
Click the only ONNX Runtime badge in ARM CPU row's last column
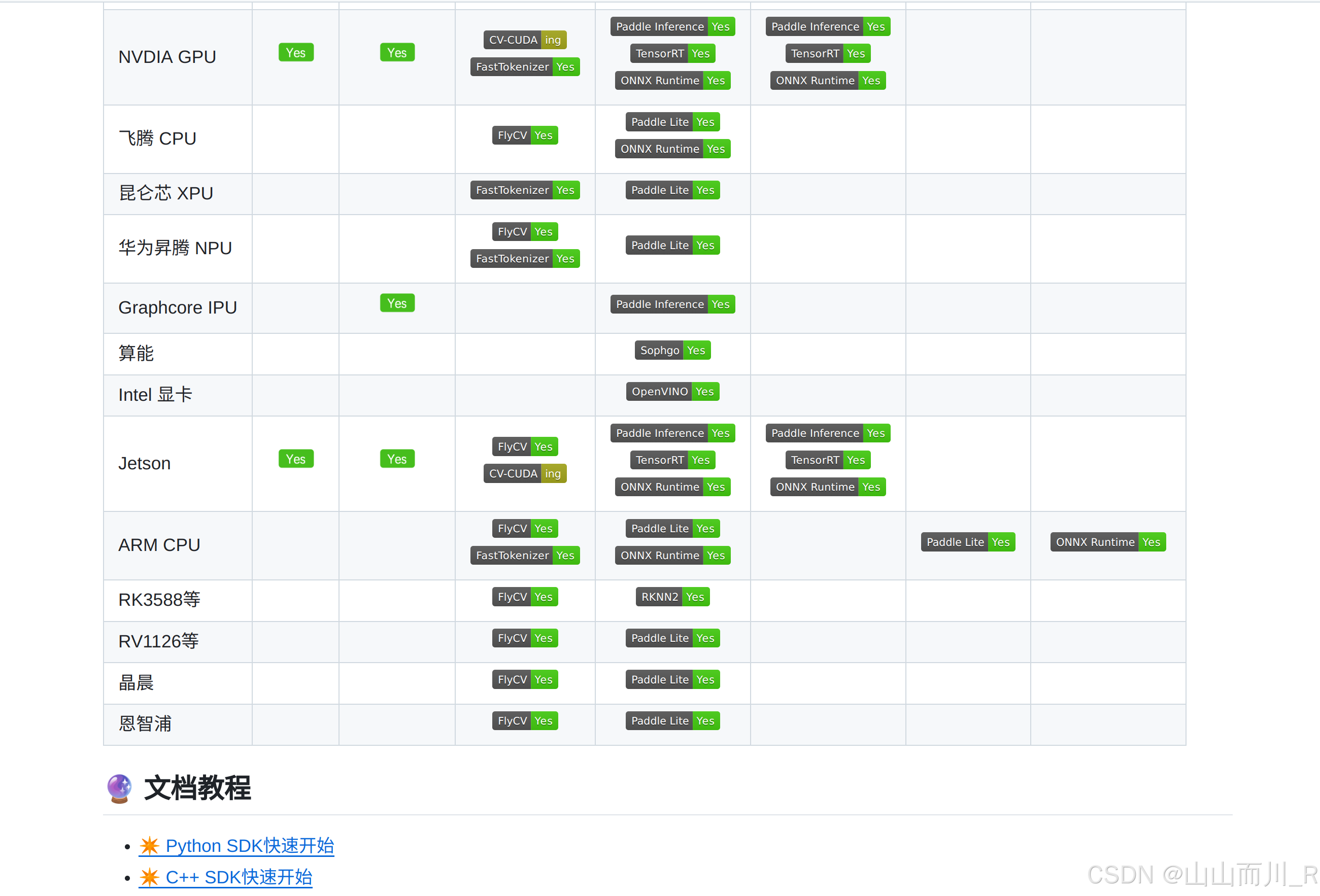1107,542
